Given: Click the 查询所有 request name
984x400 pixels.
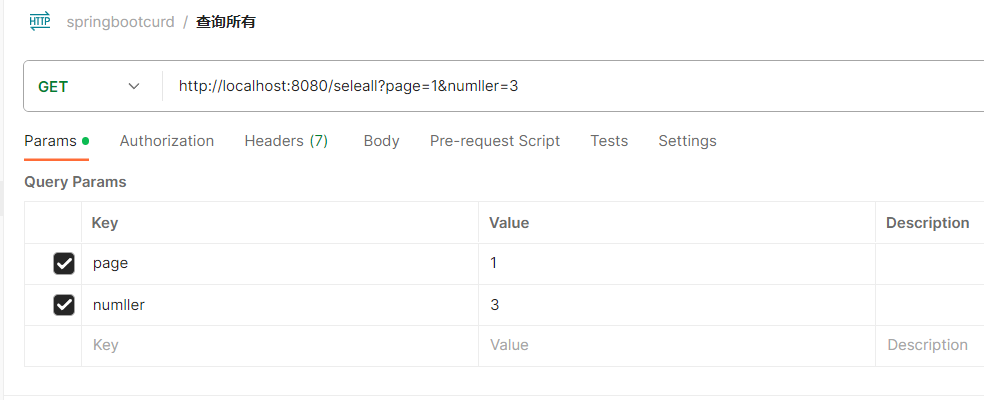Looking at the screenshot, I should 226,21.
